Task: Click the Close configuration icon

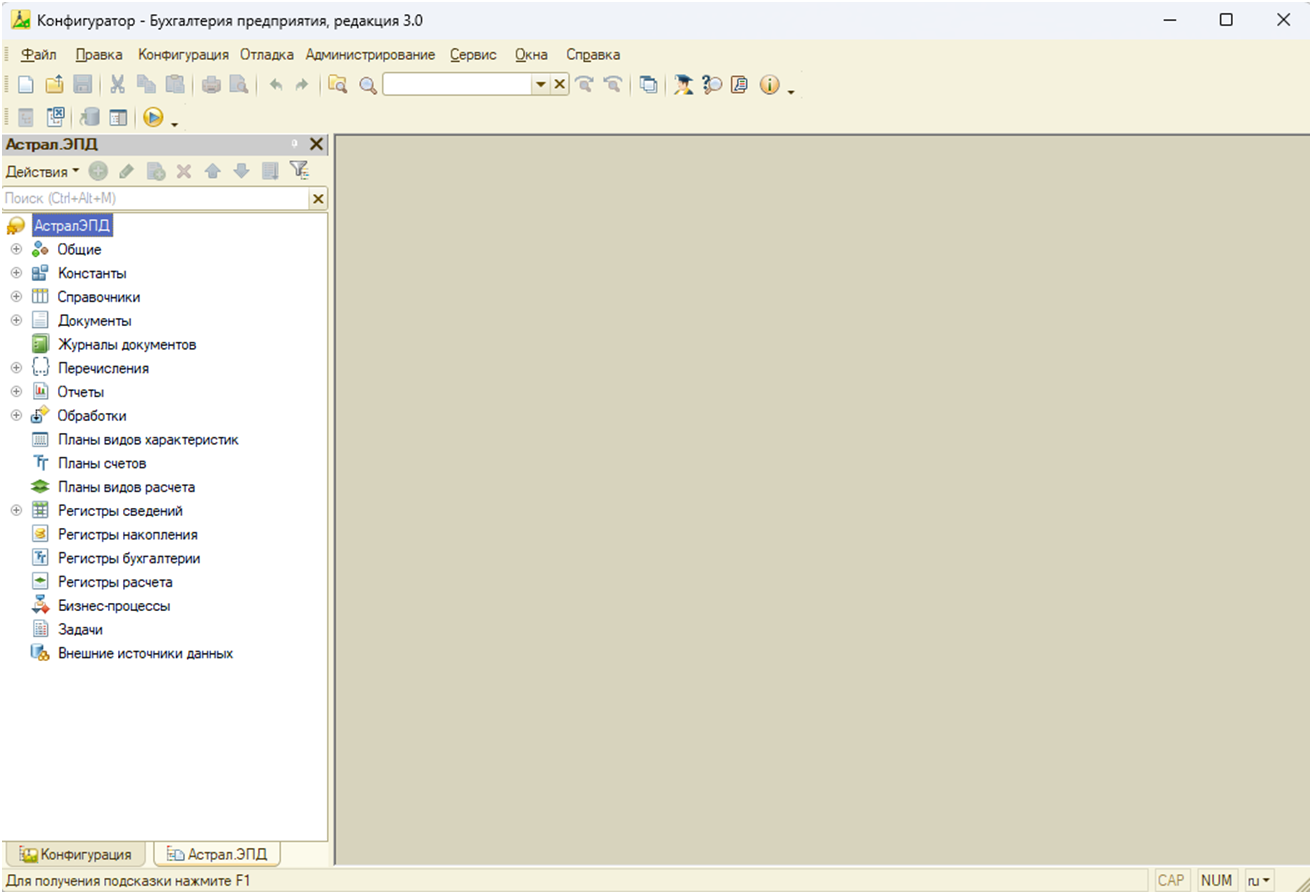Action: [56, 118]
